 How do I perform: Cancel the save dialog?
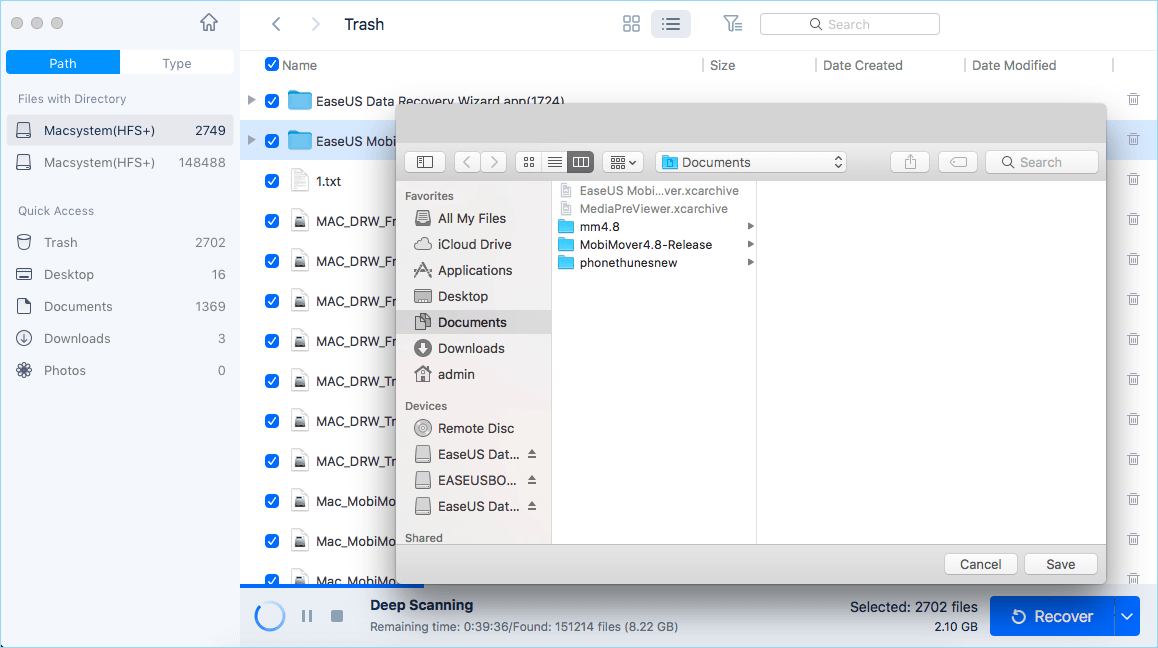(x=980, y=563)
